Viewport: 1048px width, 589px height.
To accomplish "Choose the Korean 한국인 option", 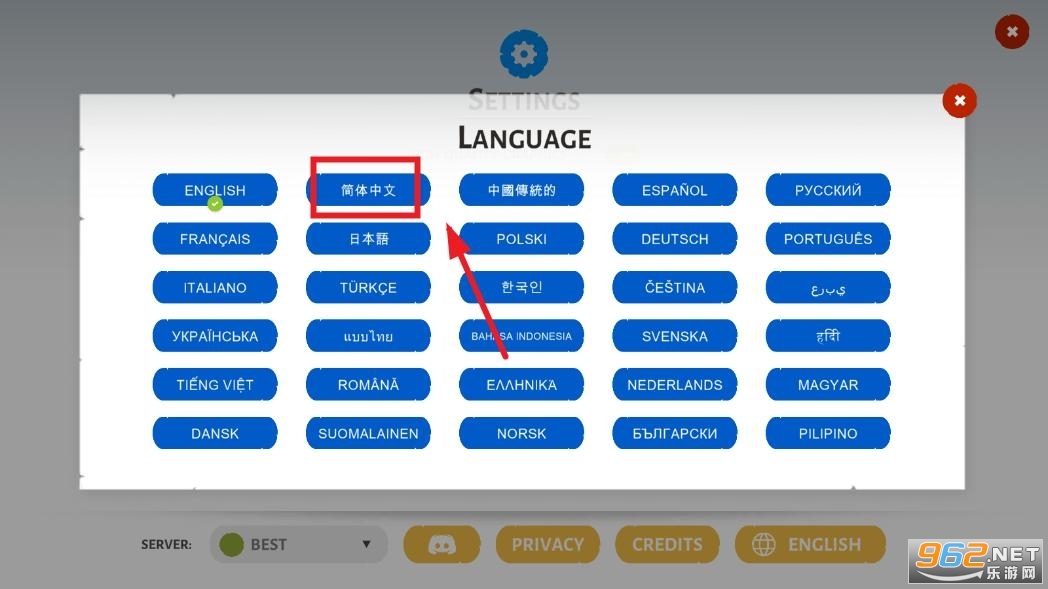I will 521,287.
